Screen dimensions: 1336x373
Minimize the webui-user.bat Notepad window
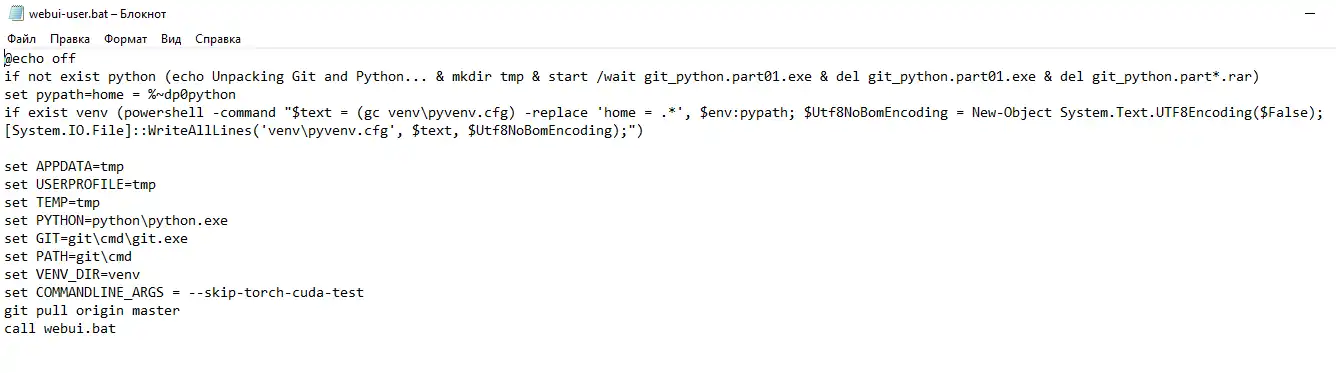point(1309,14)
